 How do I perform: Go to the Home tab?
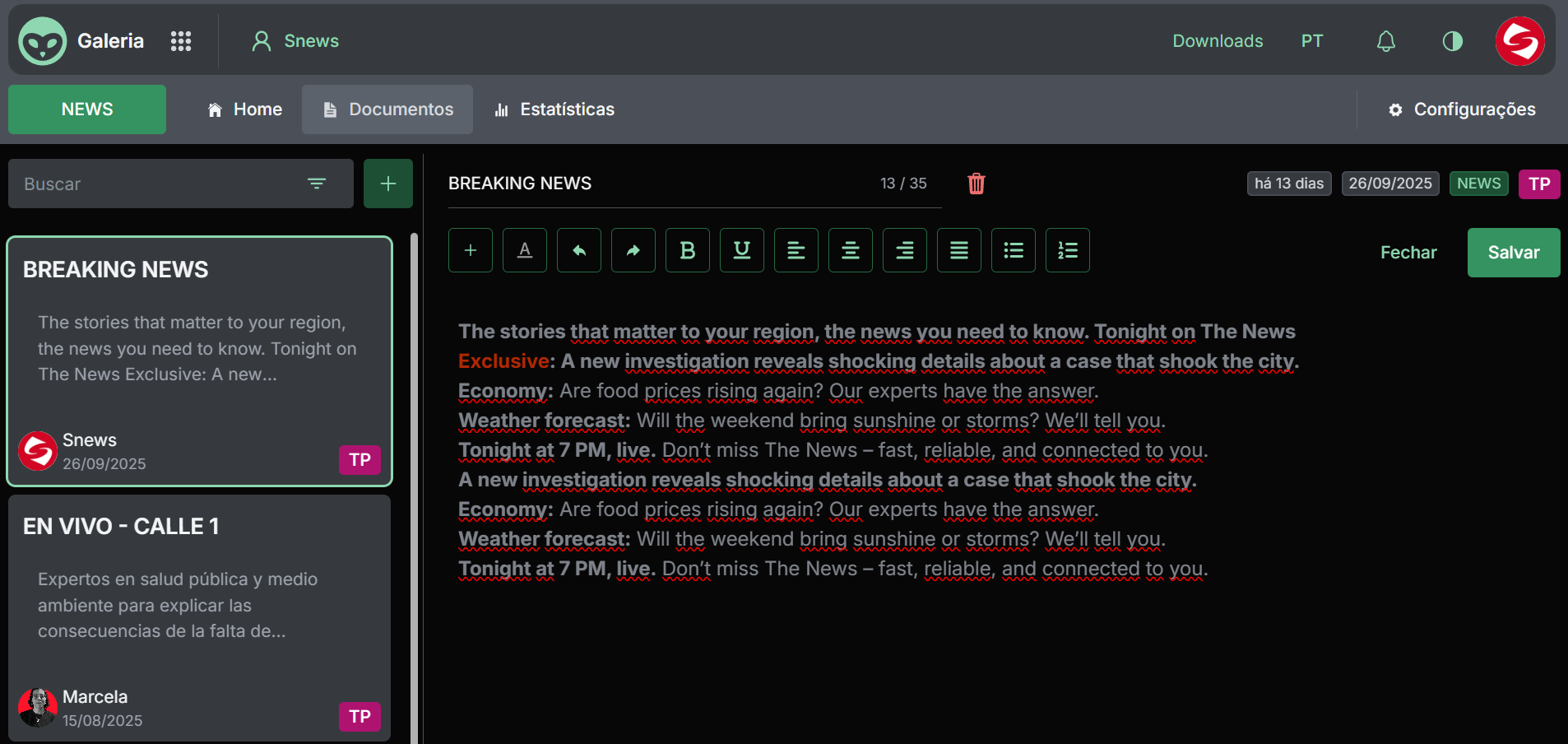pos(245,109)
